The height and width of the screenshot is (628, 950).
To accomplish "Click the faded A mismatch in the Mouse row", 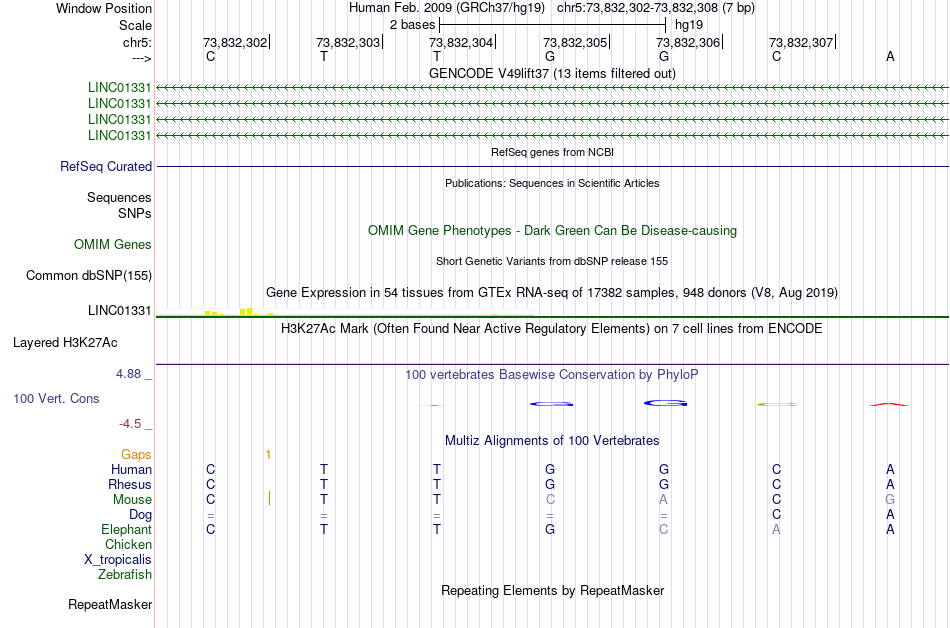I will coord(663,500).
